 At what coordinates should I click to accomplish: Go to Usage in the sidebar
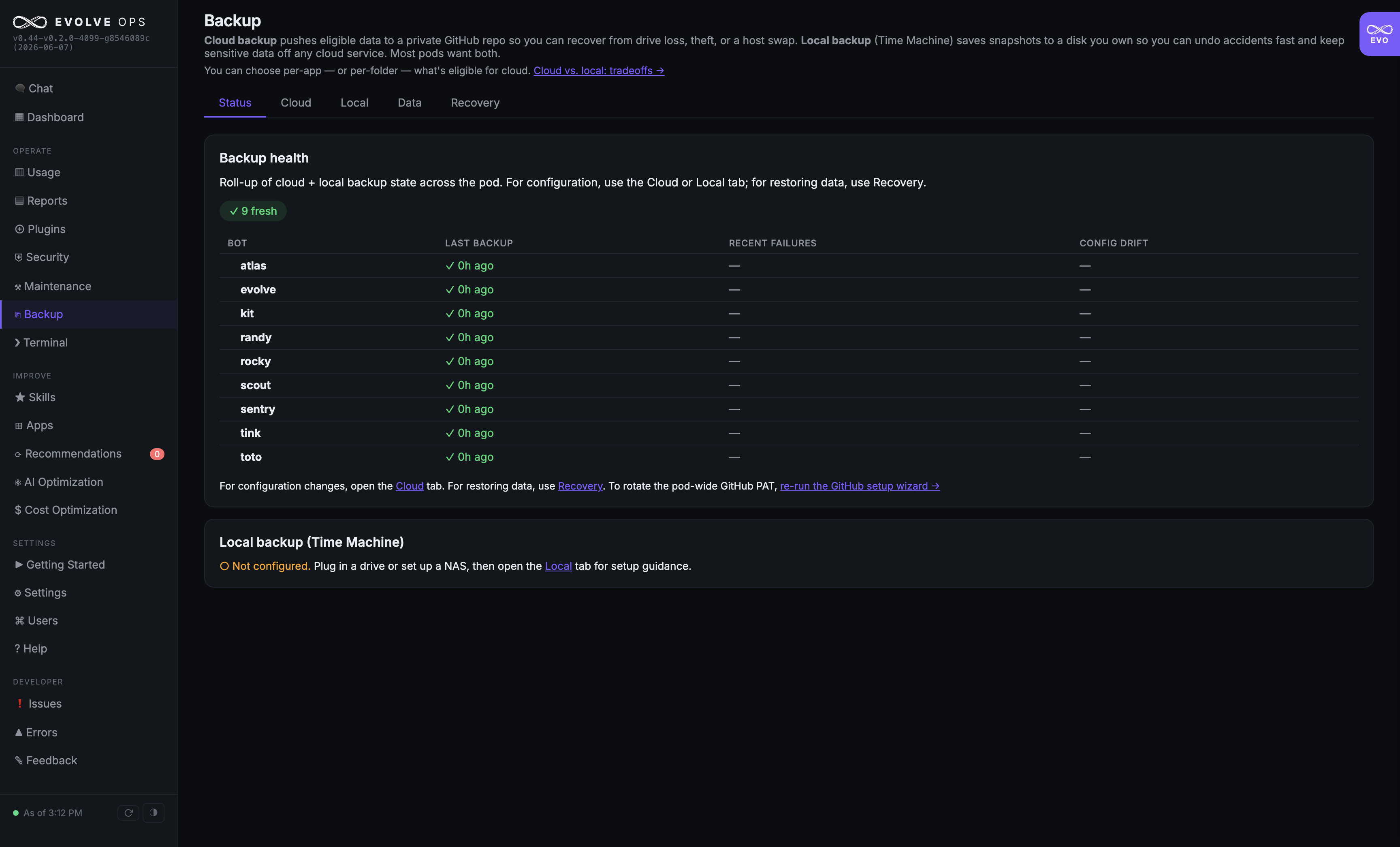pos(89,172)
